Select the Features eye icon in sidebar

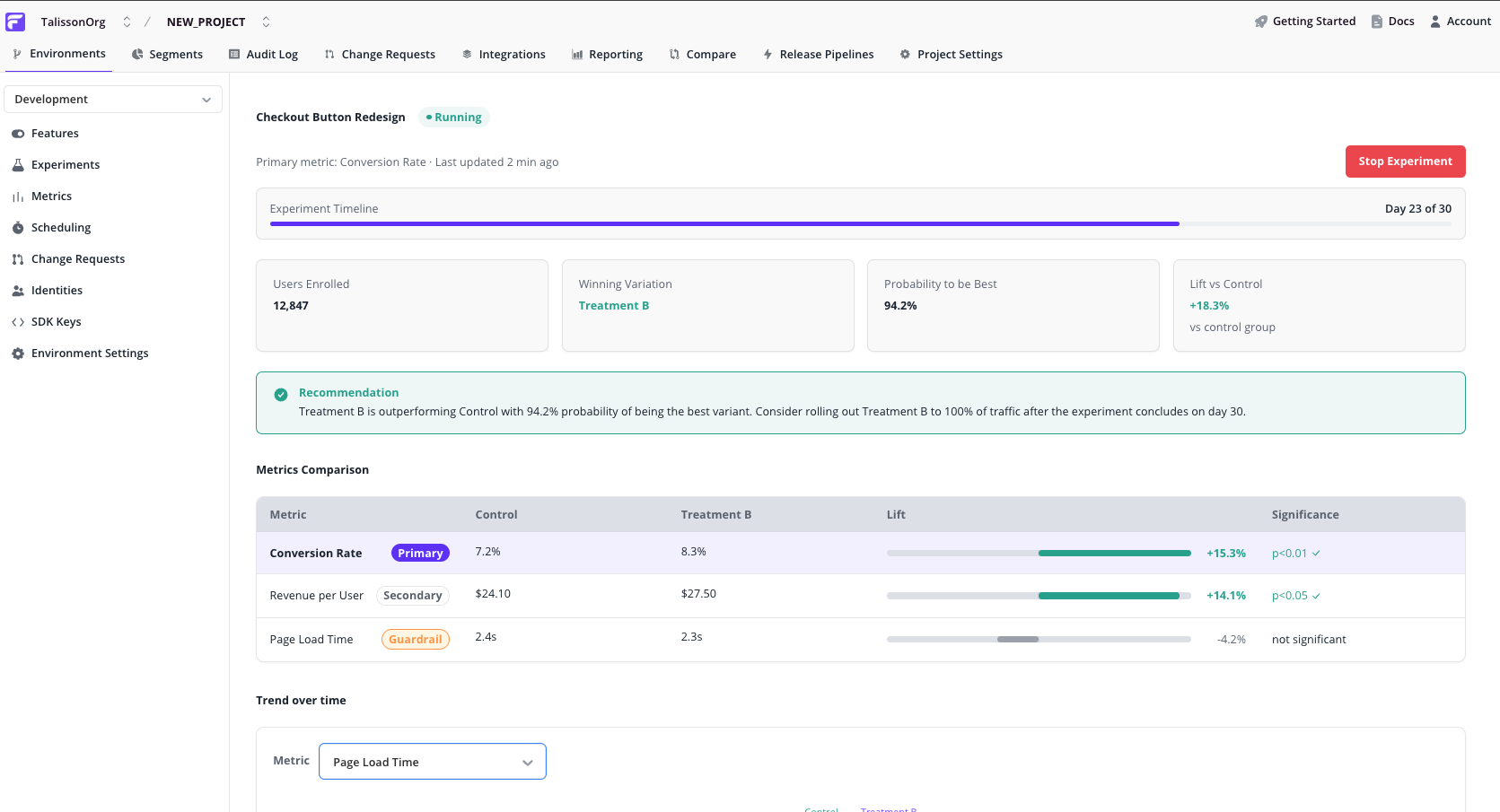tap(17, 133)
